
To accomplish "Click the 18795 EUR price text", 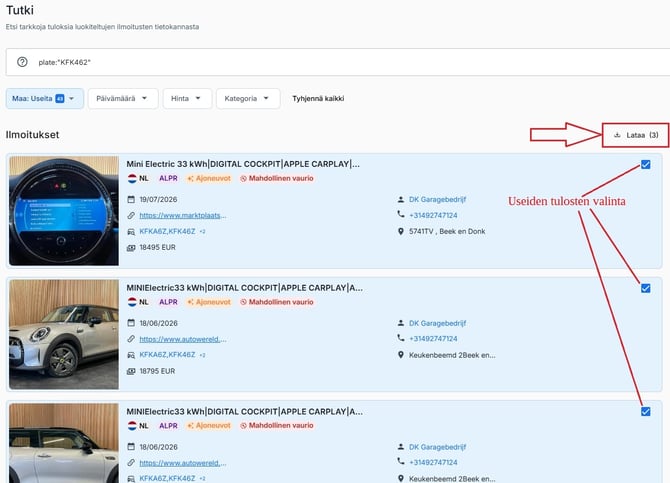I will [157, 371].
